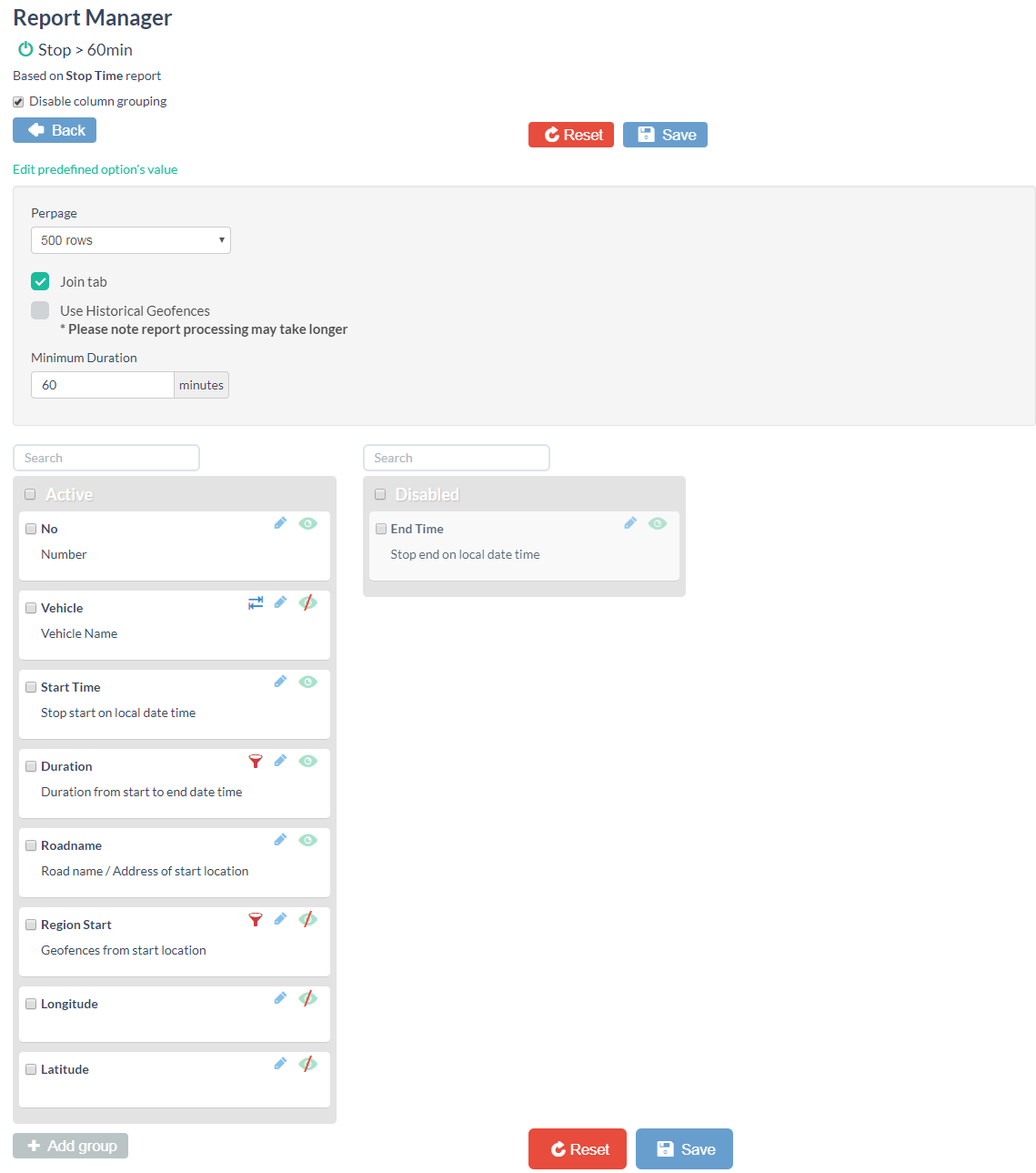Screen dimensions: 1036x1173
Task: Show the Start Time column visibility eye
Action: coord(308,682)
